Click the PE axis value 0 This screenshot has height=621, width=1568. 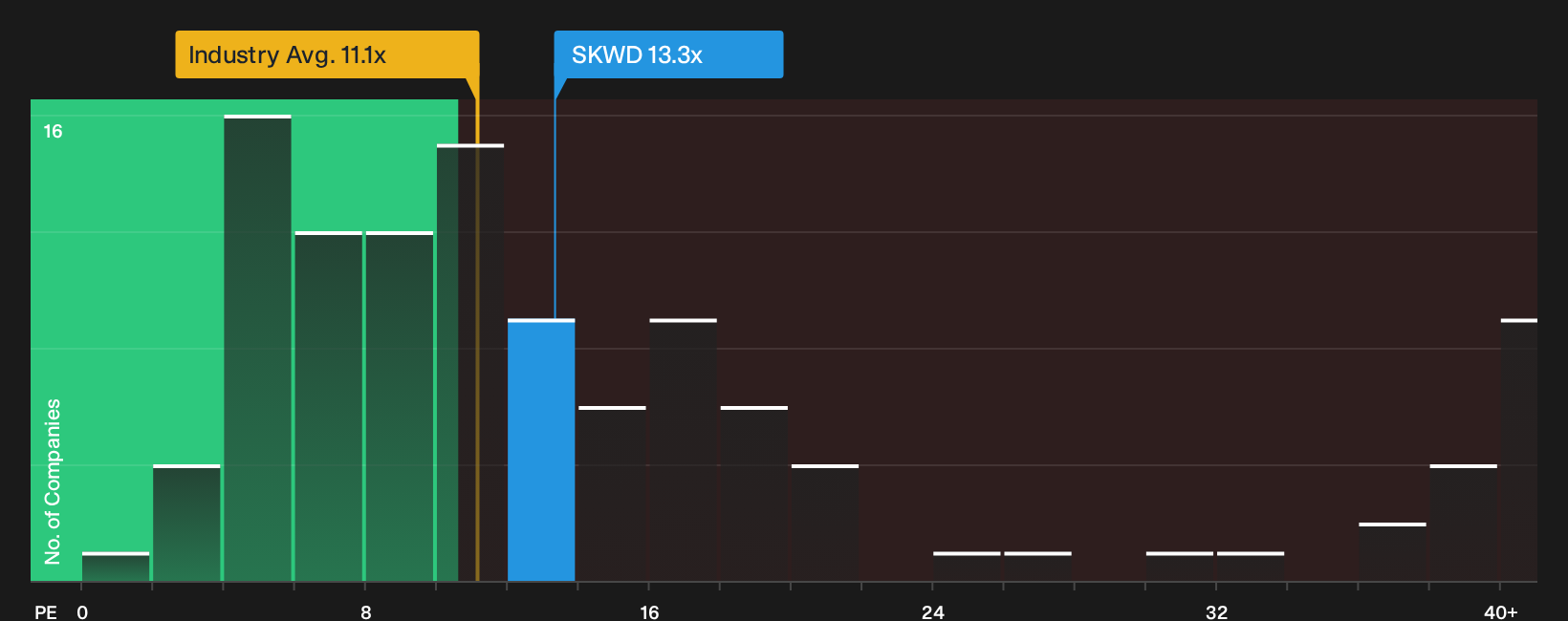(x=82, y=611)
